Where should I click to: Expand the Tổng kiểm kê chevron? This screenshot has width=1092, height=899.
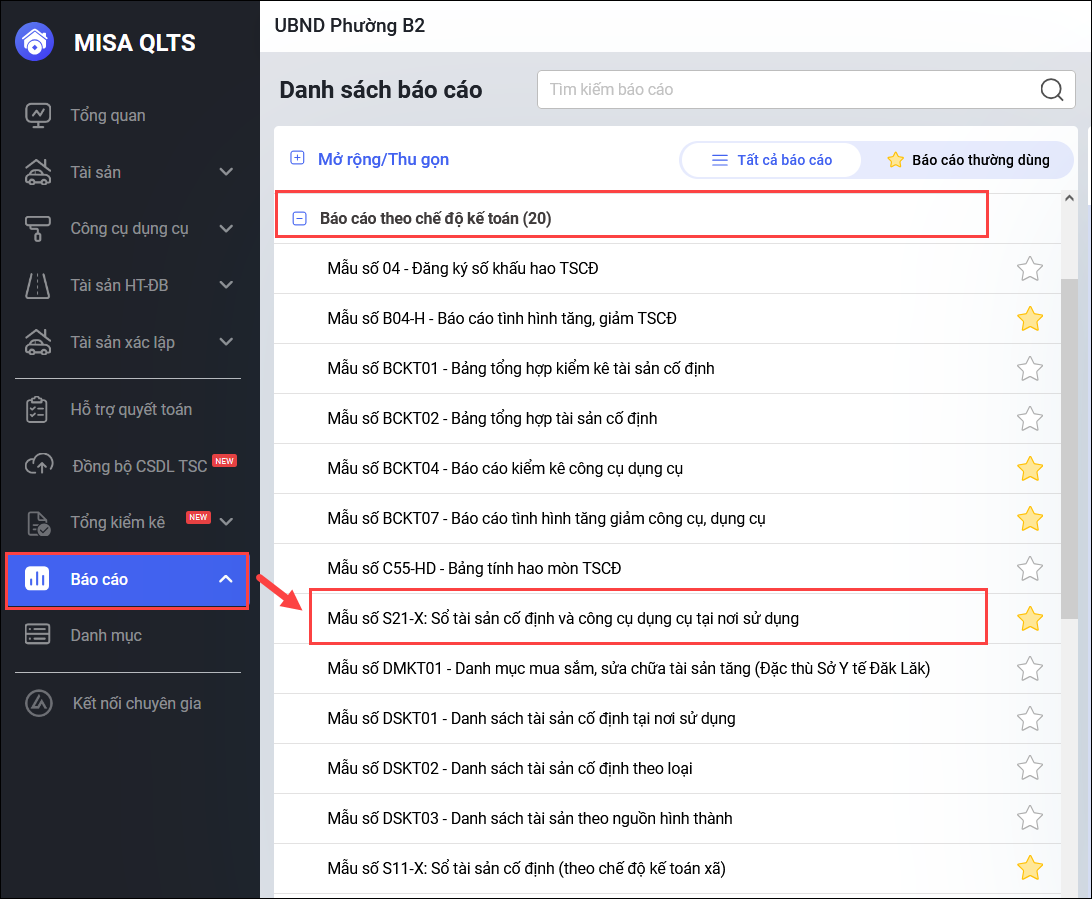point(226,522)
